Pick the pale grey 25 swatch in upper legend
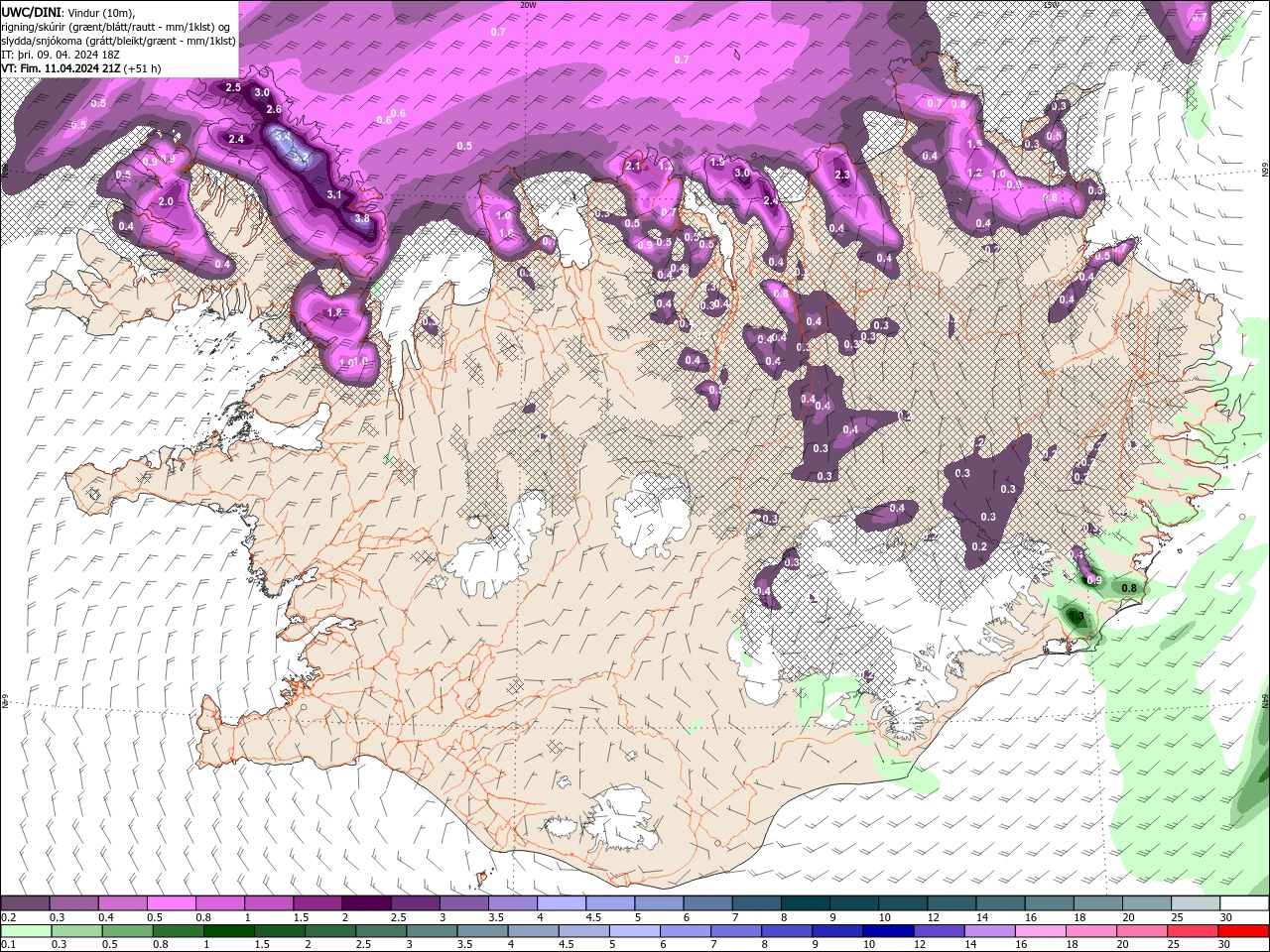 (x=1197, y=903)
